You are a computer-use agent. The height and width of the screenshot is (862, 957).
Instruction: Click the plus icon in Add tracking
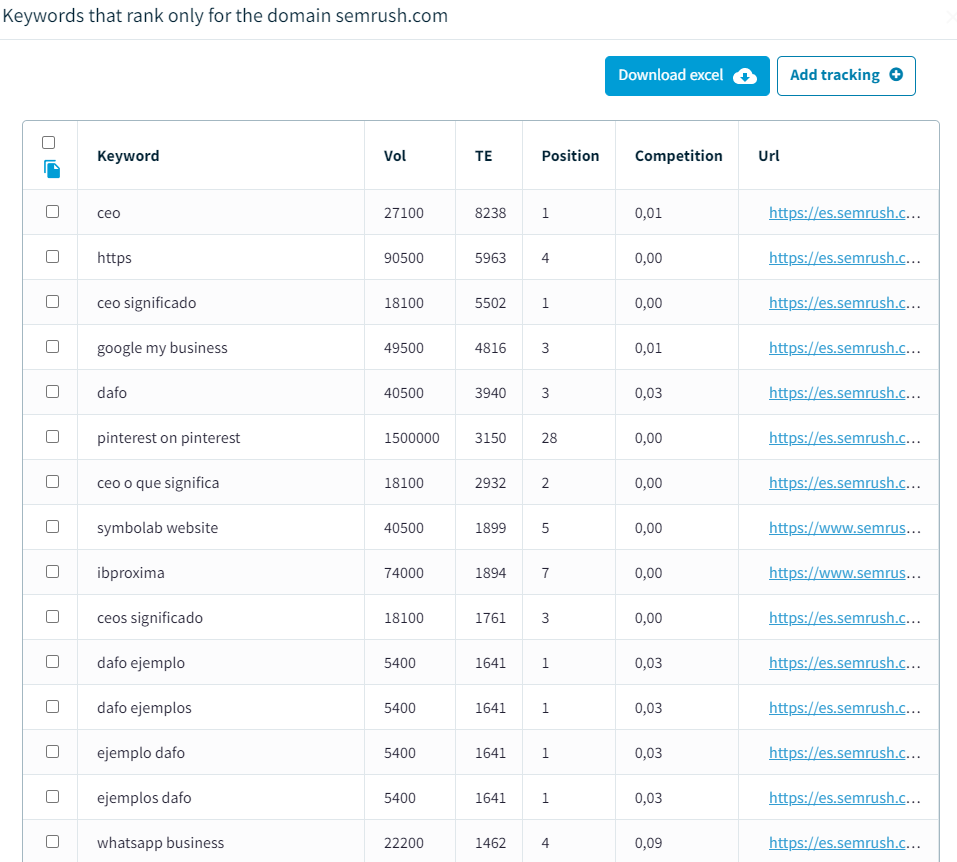point(896,75)
